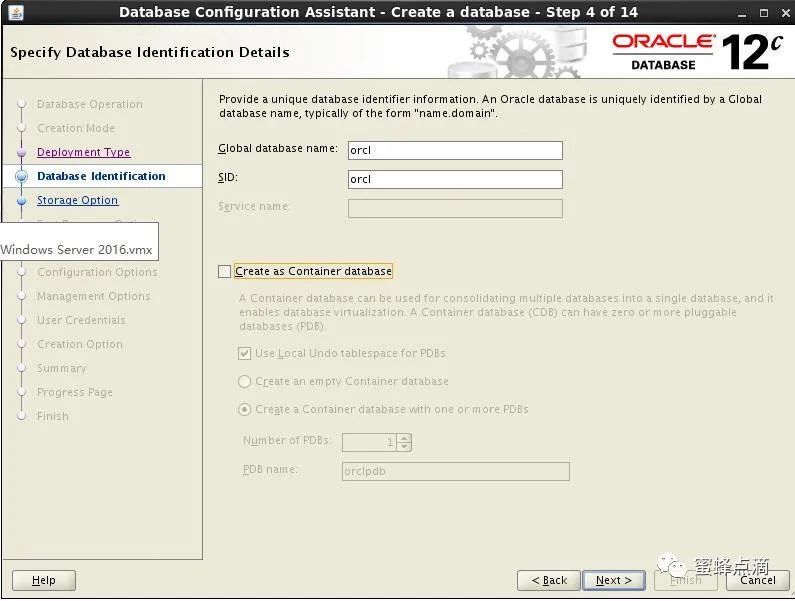Select Create an empty Container database
Image resolution: width=795 pixels, height=601 pixels.
click(x=244, y=381)
